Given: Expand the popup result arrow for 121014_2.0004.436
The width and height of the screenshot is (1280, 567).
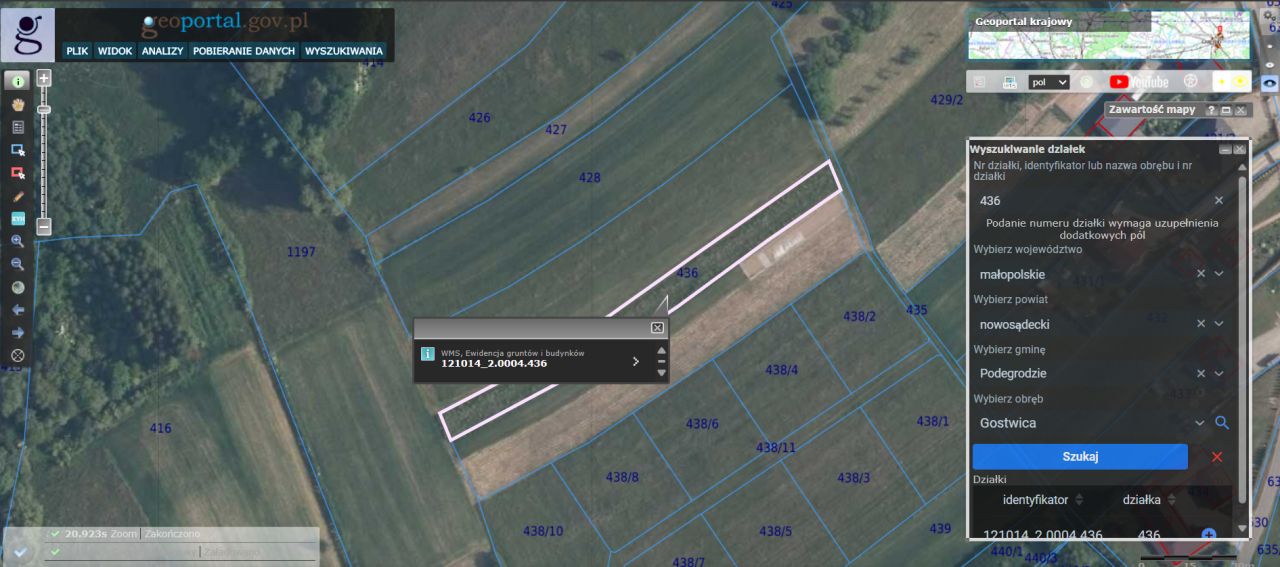Looking at the screenshot, I should 635,362.
